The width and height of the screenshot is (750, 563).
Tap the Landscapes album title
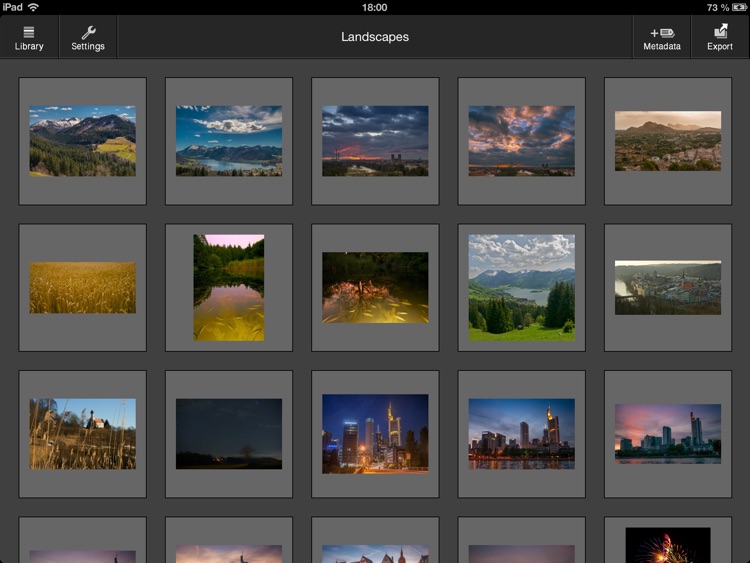[x=375, y=37]
